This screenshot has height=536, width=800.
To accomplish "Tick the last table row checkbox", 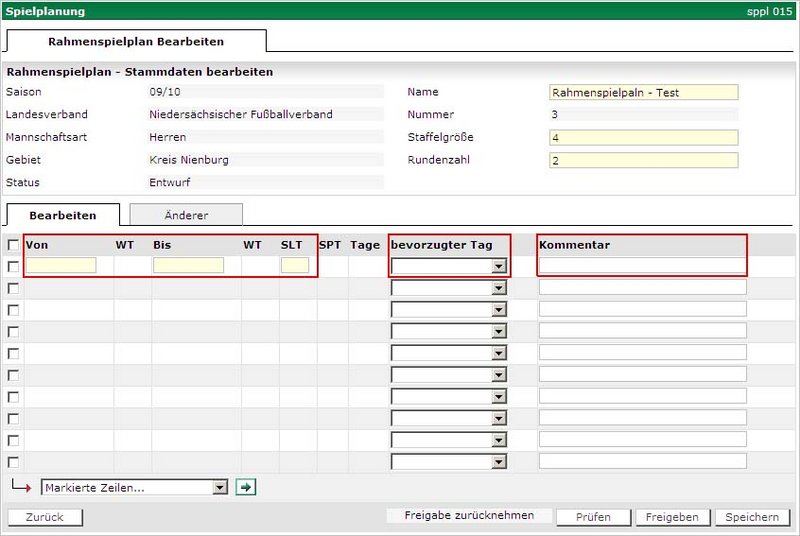I will coord(13,462).
